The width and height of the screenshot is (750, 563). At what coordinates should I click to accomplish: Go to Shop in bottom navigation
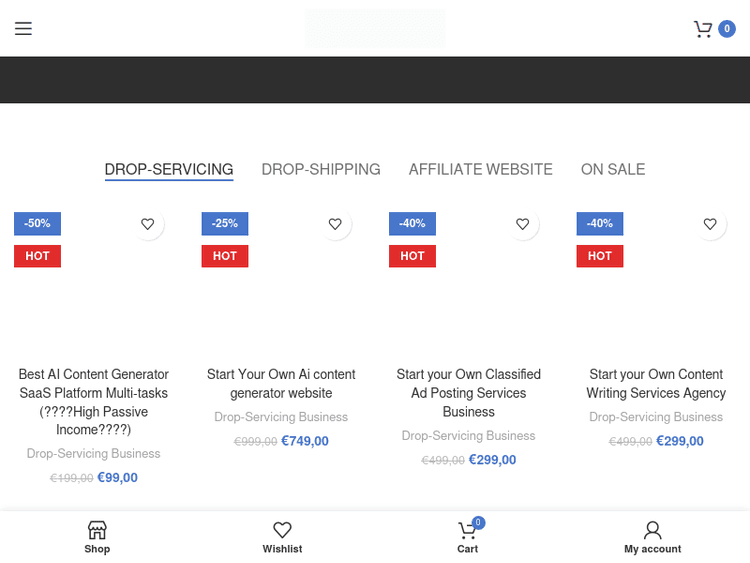(97, 536)
